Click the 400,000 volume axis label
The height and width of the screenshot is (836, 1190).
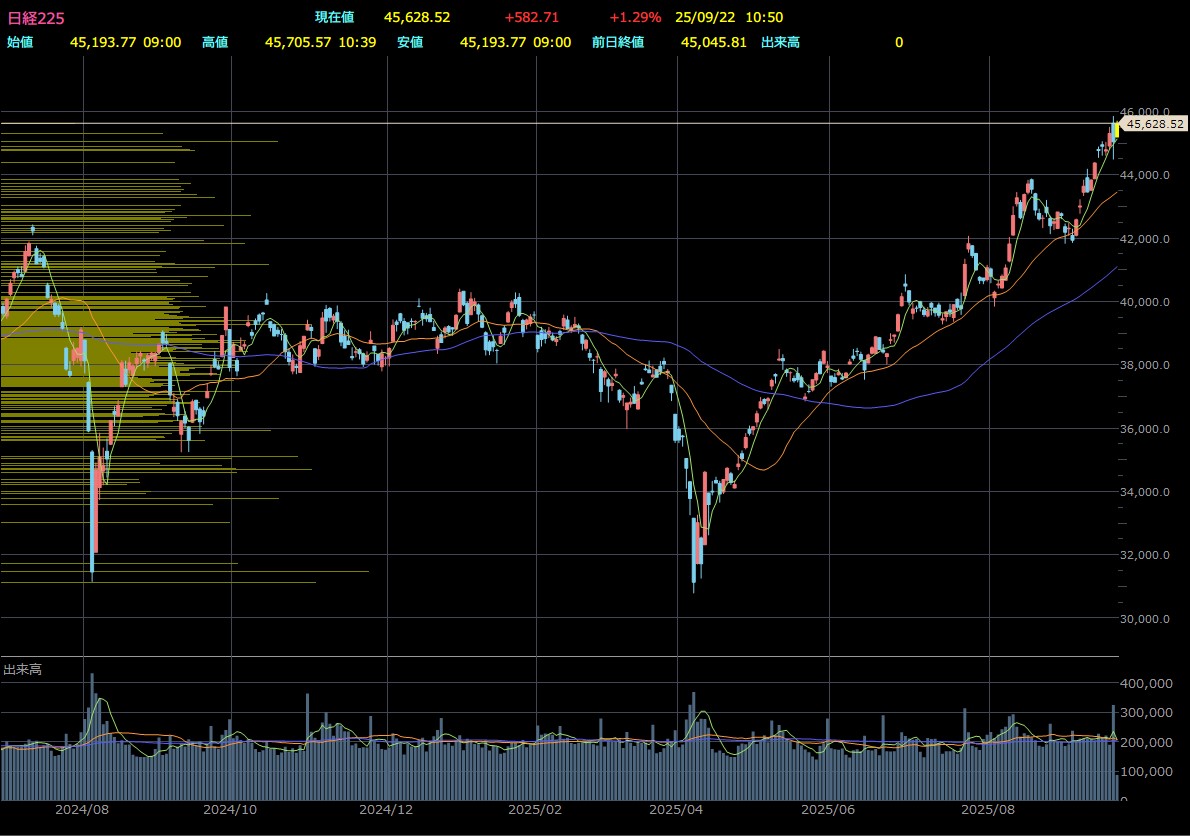click(x=1146, y=684)
